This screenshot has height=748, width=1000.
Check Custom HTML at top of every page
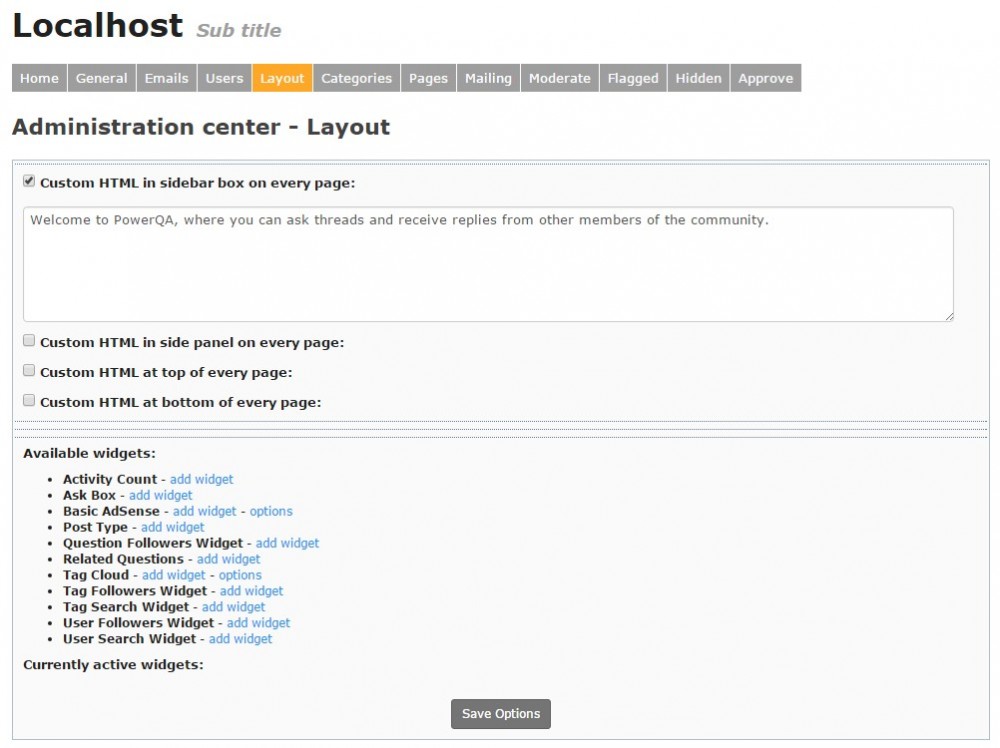(x=29, y=371)
